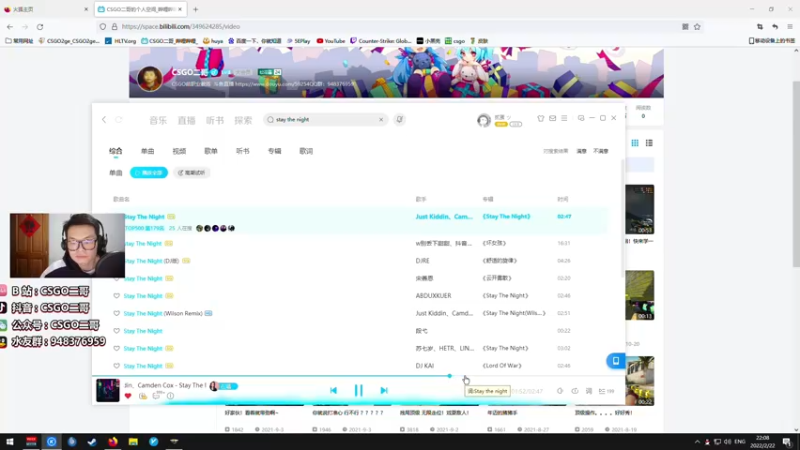This screenshot has width=800, height=450.
Task: Favorite the DJ KAI Stay The Night row
Action: click(x=116, y=366)
